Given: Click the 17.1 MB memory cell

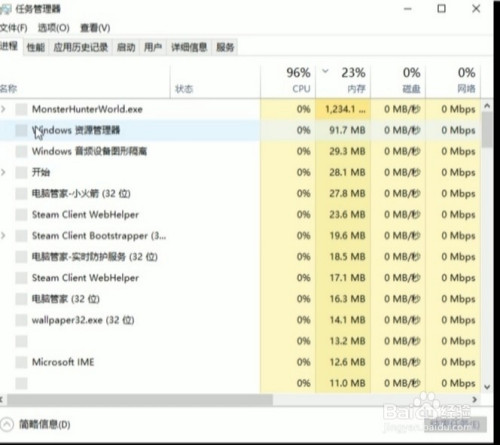Looking at the screenshot, I should point(343,278).
